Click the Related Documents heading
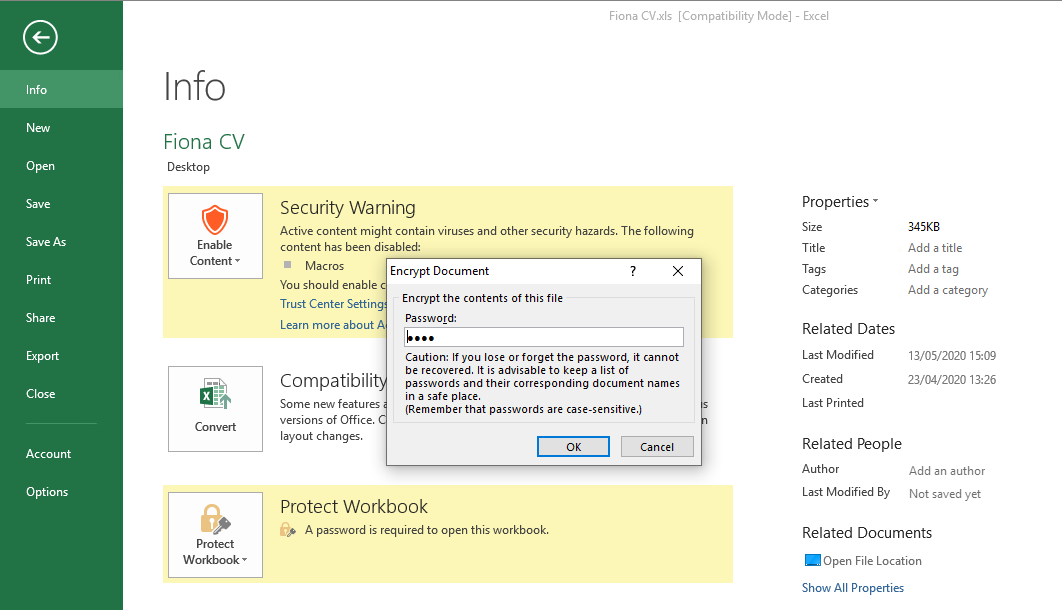Screen dimensions: 1062x610 tap(867, 533)
